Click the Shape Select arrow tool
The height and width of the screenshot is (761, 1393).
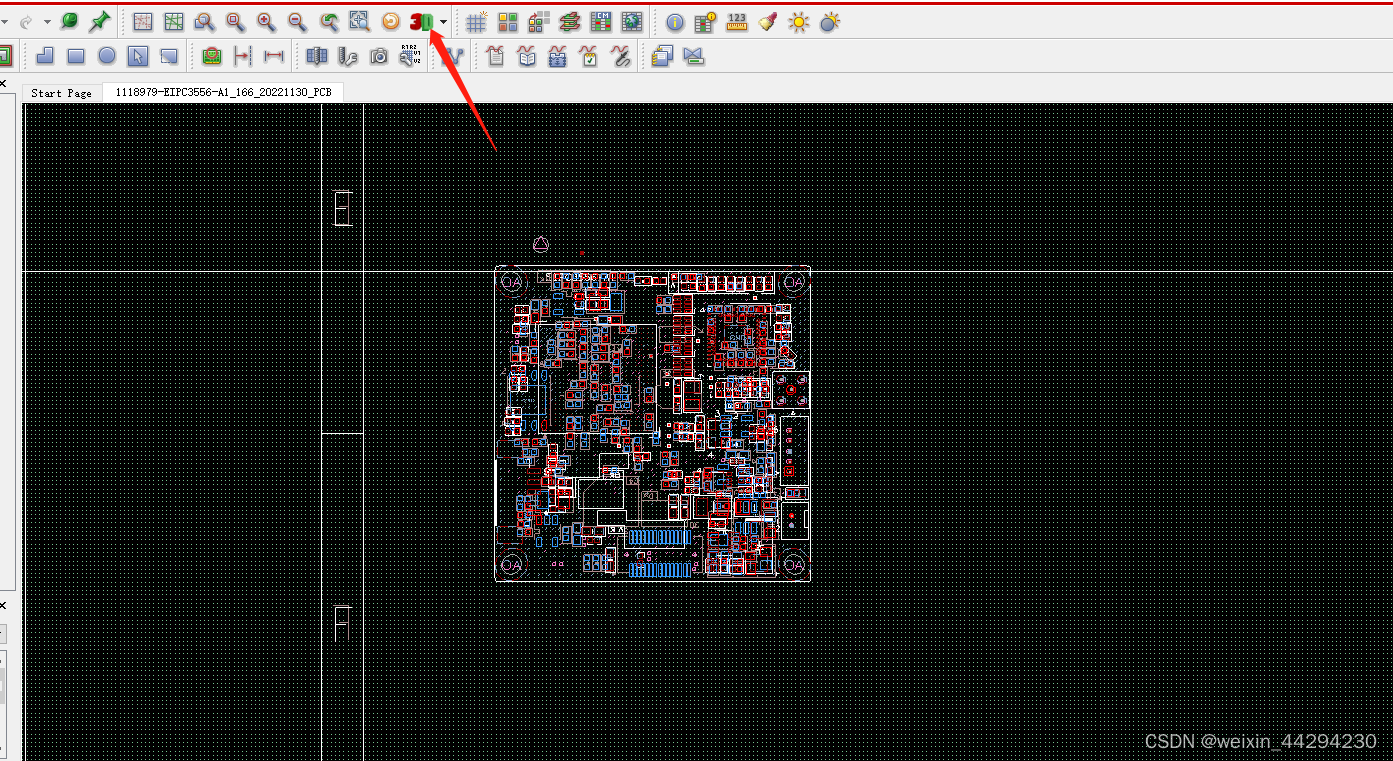(138, 56)
